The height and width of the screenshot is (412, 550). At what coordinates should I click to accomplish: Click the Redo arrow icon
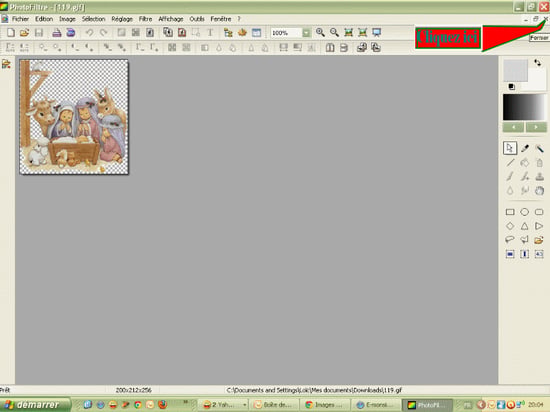(103, 33)
